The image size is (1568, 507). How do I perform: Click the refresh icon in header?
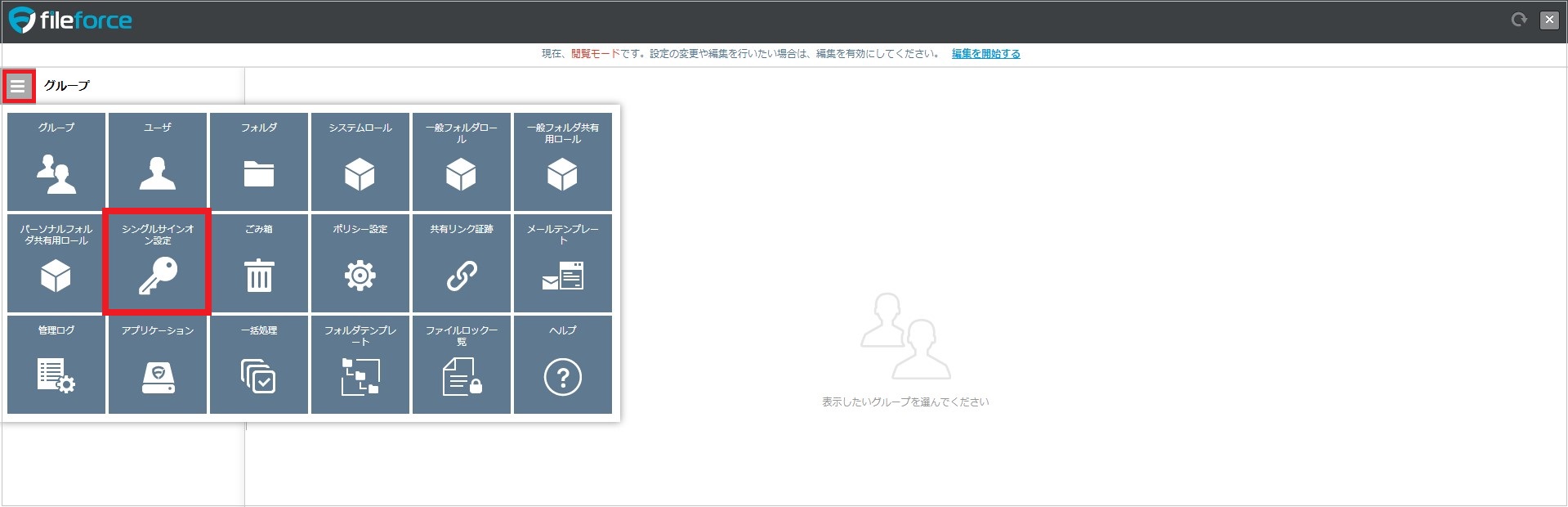[1519, 20]
